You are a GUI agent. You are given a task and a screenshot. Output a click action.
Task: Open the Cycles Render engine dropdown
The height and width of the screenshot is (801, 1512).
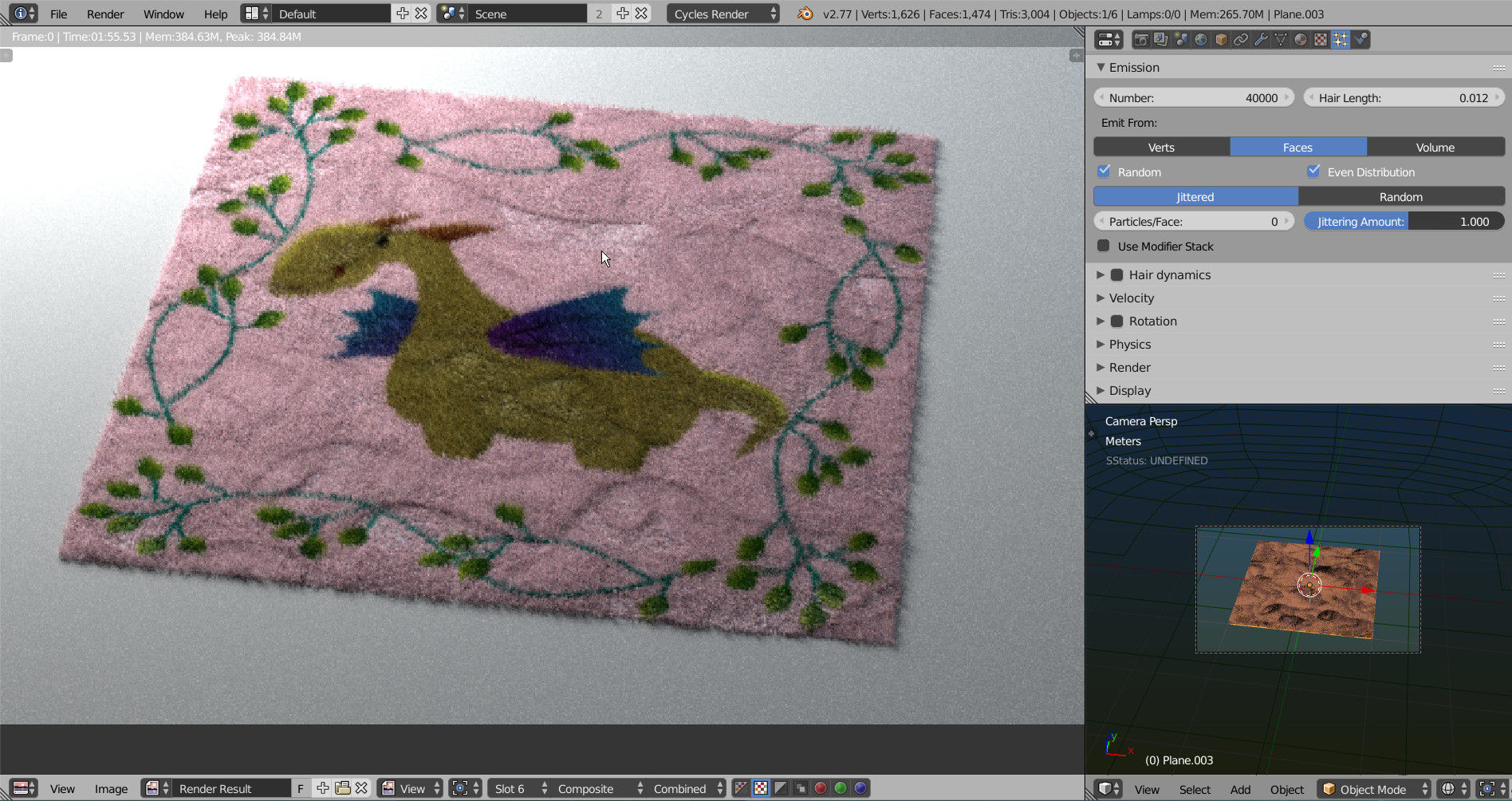(x=724, y=14)
